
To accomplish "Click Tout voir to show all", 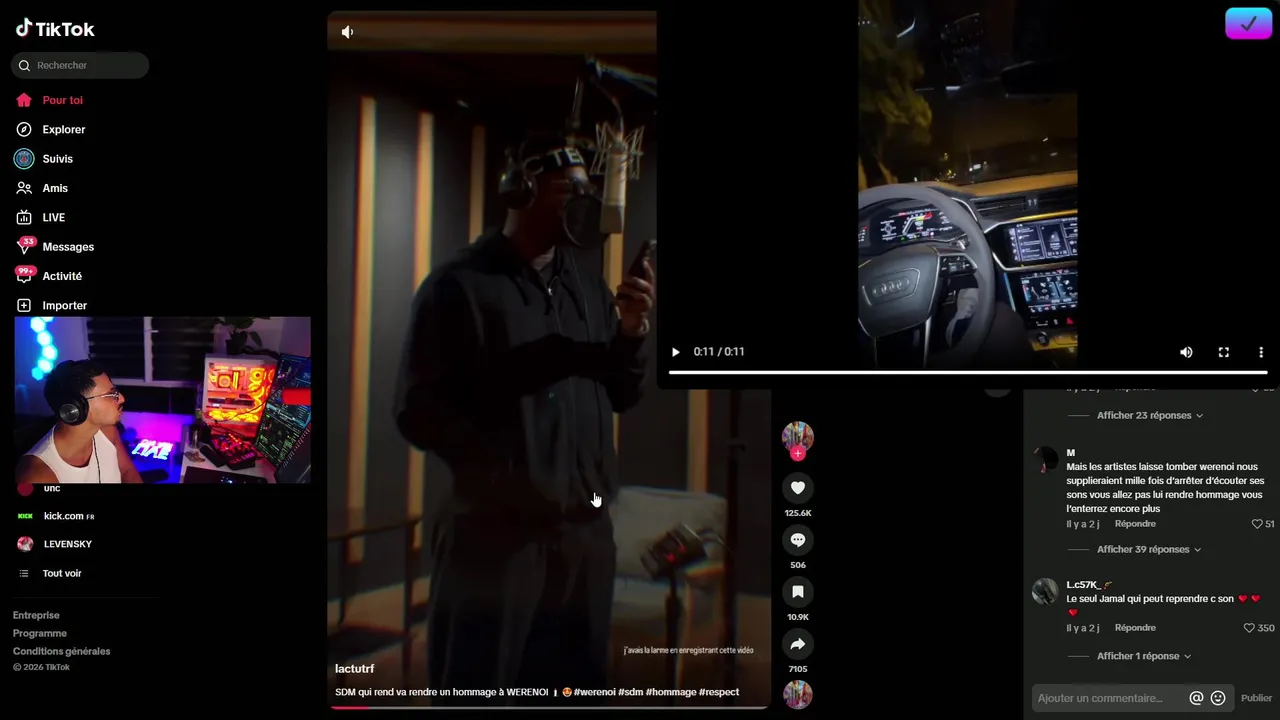I will pyautogui.click(x=62, y=573).
